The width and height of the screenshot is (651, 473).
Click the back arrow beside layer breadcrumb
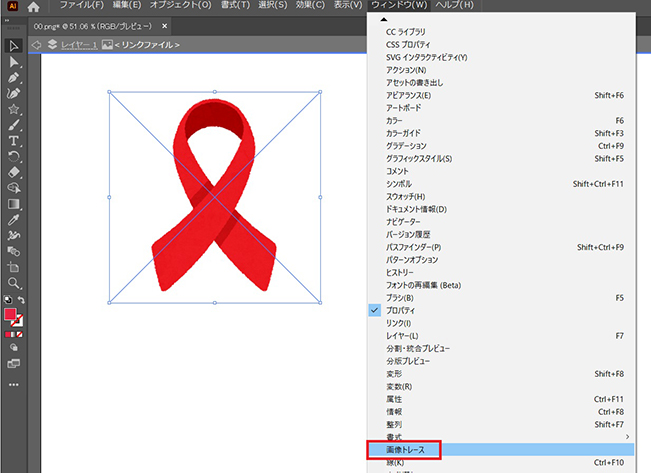tap(37, 45)
